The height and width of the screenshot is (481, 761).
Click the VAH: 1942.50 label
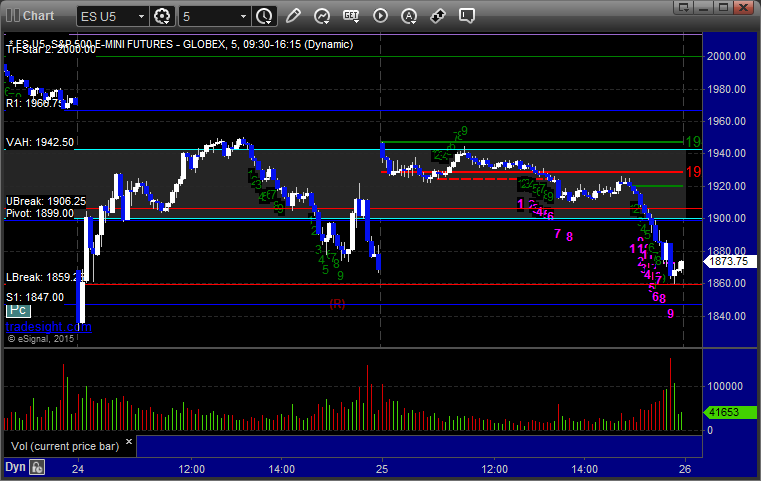[40, 142]
